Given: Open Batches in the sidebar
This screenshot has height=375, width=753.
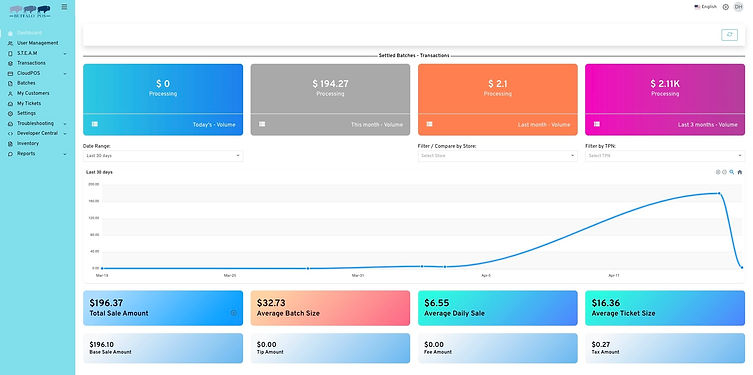Looking at the screenshot, I should point(26,84).
